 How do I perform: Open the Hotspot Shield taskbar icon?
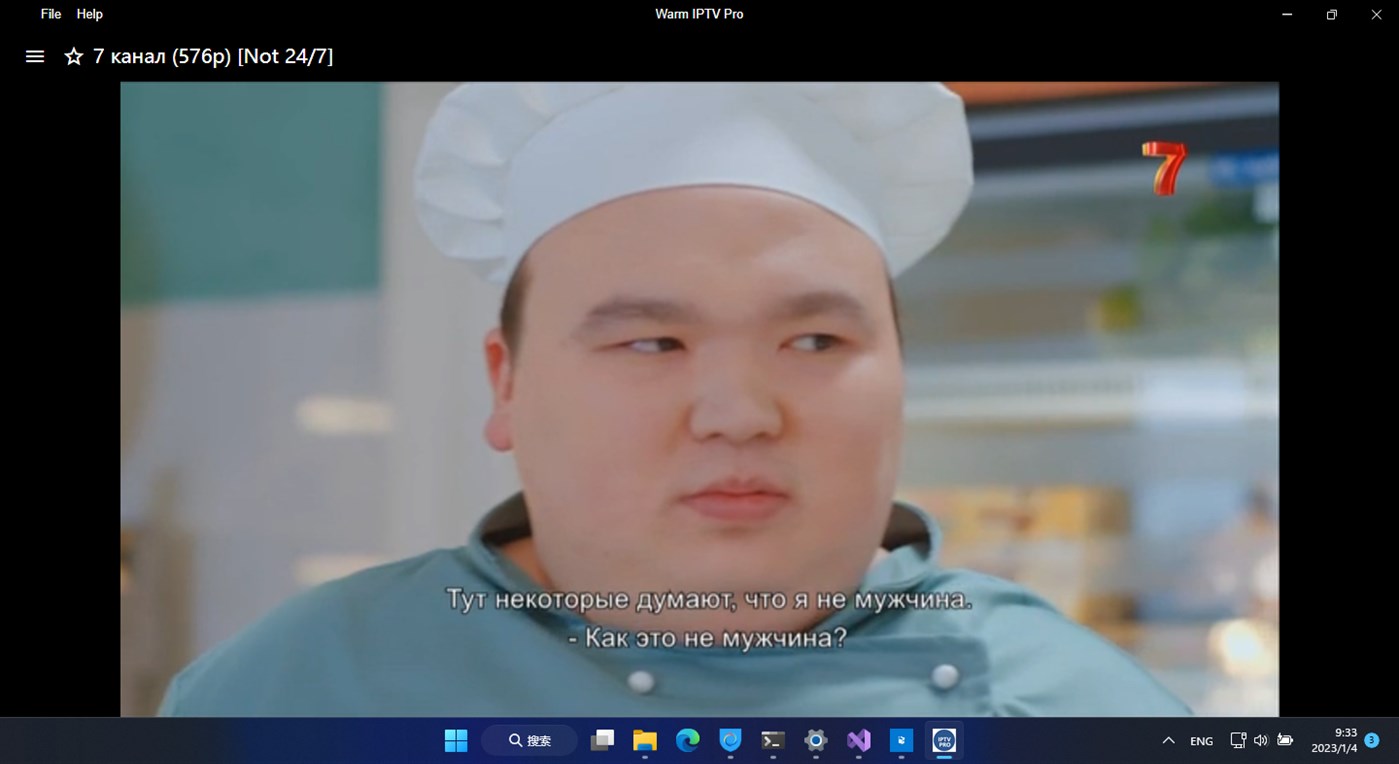pyautogui.click(x=729, y=740)
